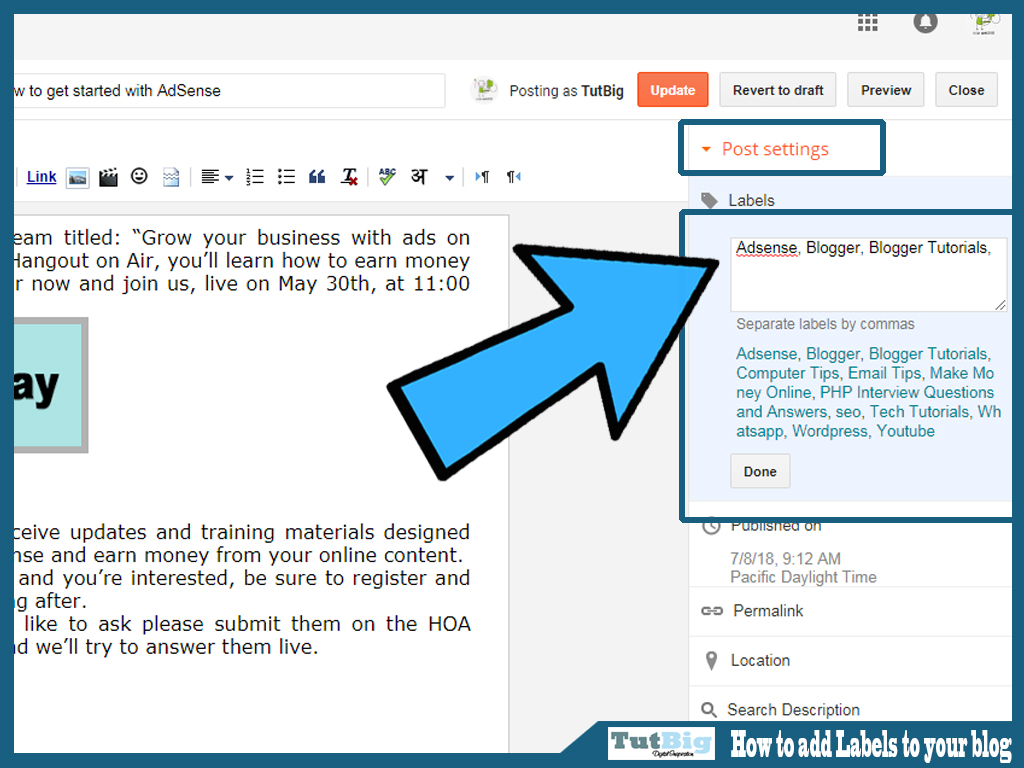Click the transliteration अ icon
The image size is (1024, 768).
point(417,177)
